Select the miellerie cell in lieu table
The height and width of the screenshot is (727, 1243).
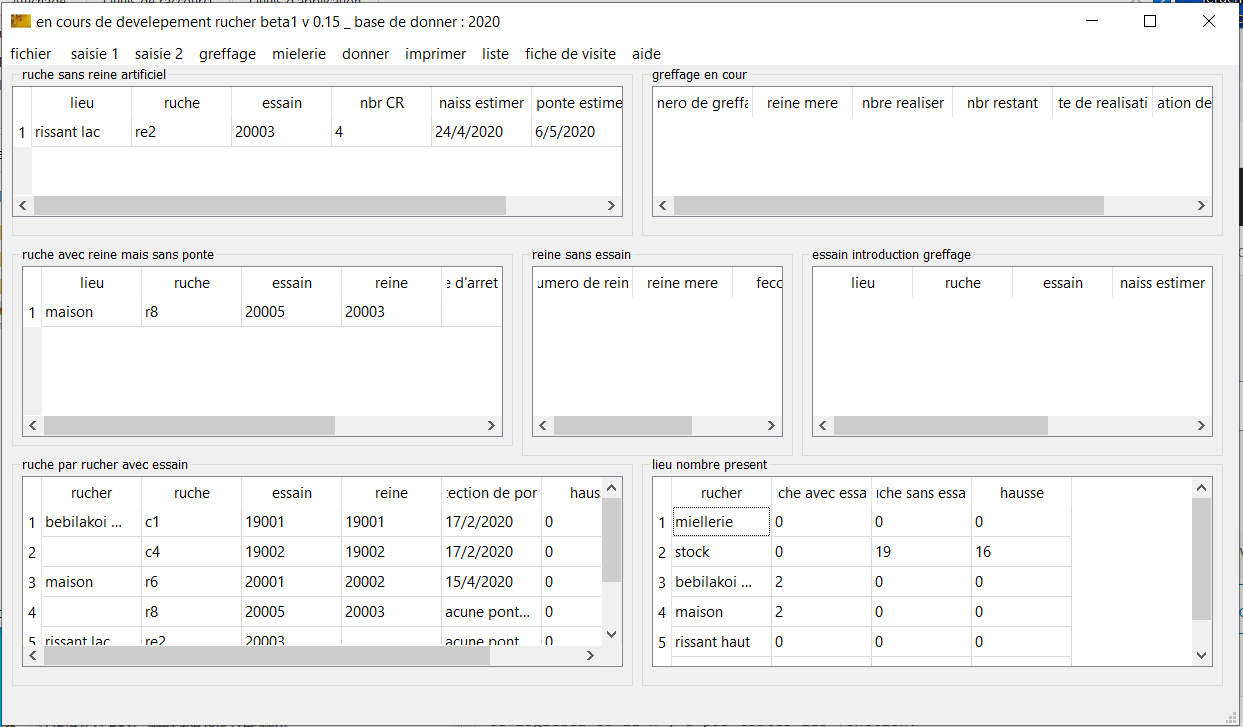tap(720, 522)
